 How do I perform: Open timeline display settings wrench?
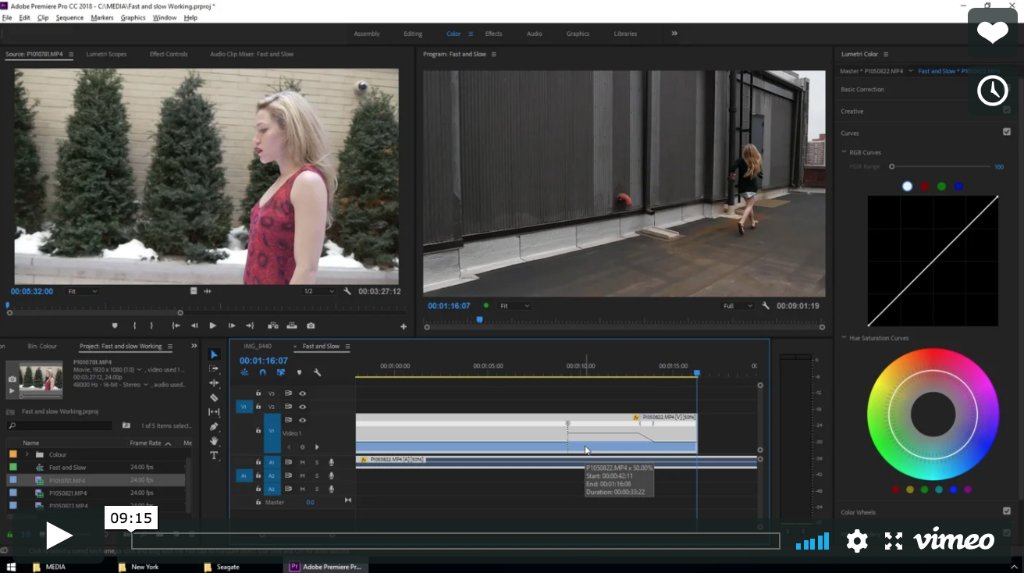[317, 372]
